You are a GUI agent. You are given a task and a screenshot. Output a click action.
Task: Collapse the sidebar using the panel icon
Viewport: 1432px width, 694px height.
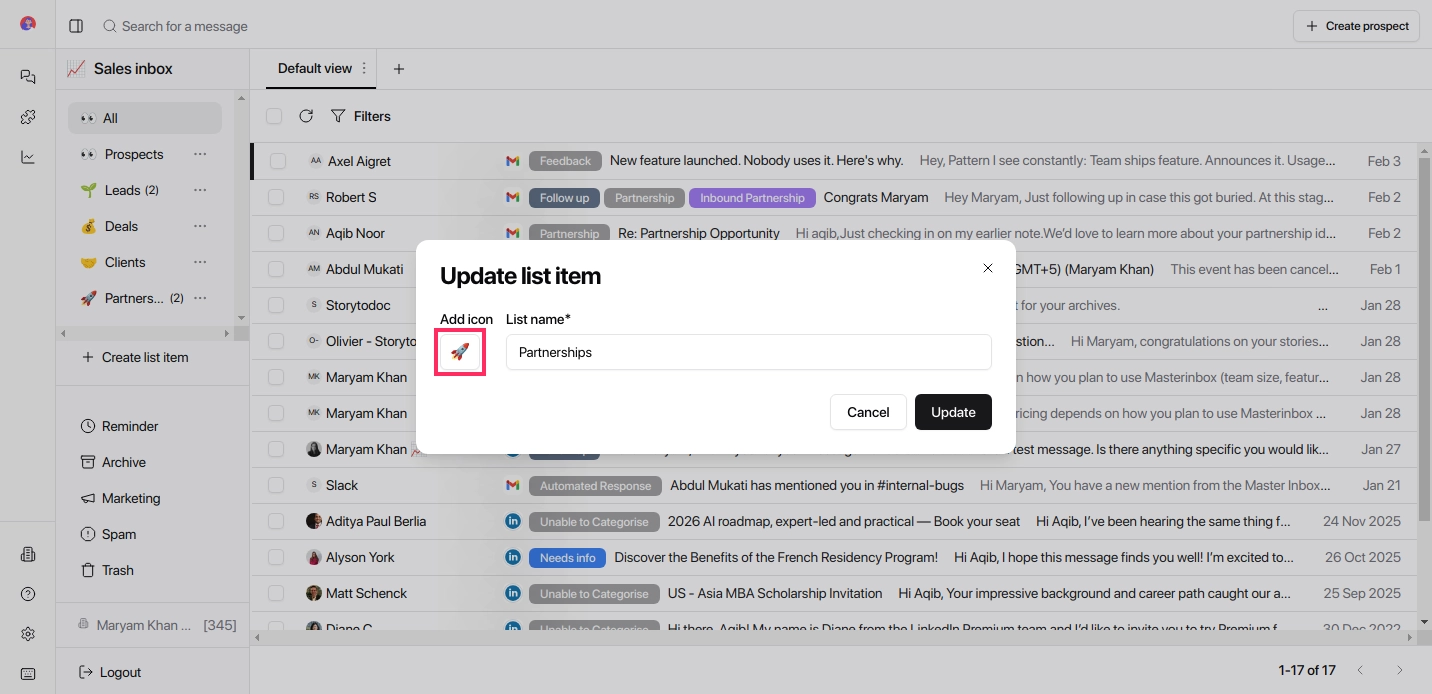coord(76,26)
